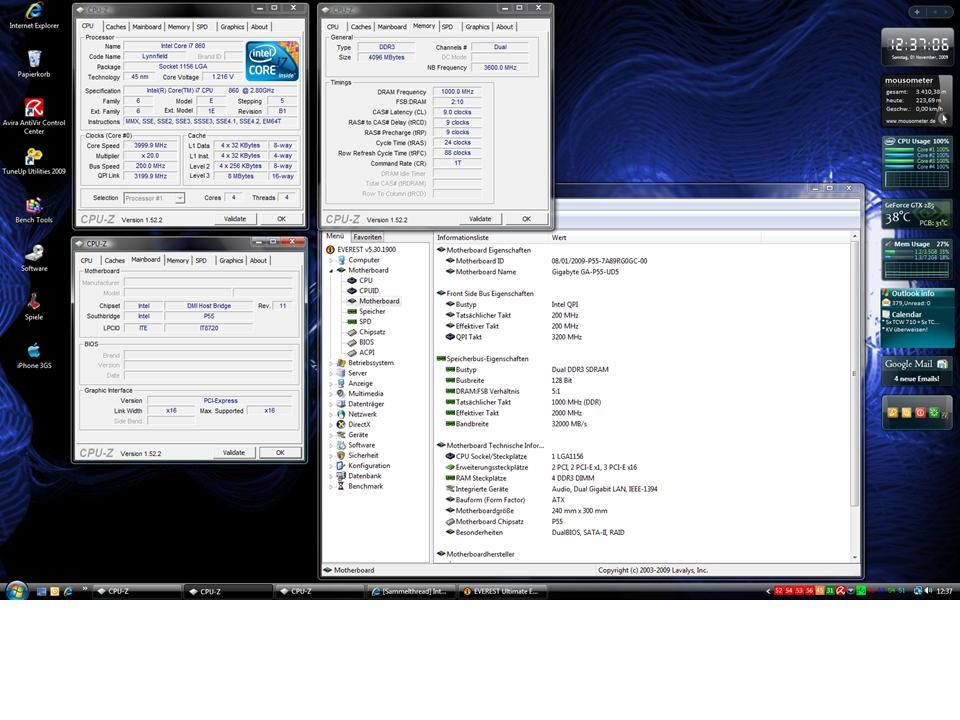960x720 pixels.
Task: Collapse the top-level Motherboard branch in EVEREST
Action: 331,271
